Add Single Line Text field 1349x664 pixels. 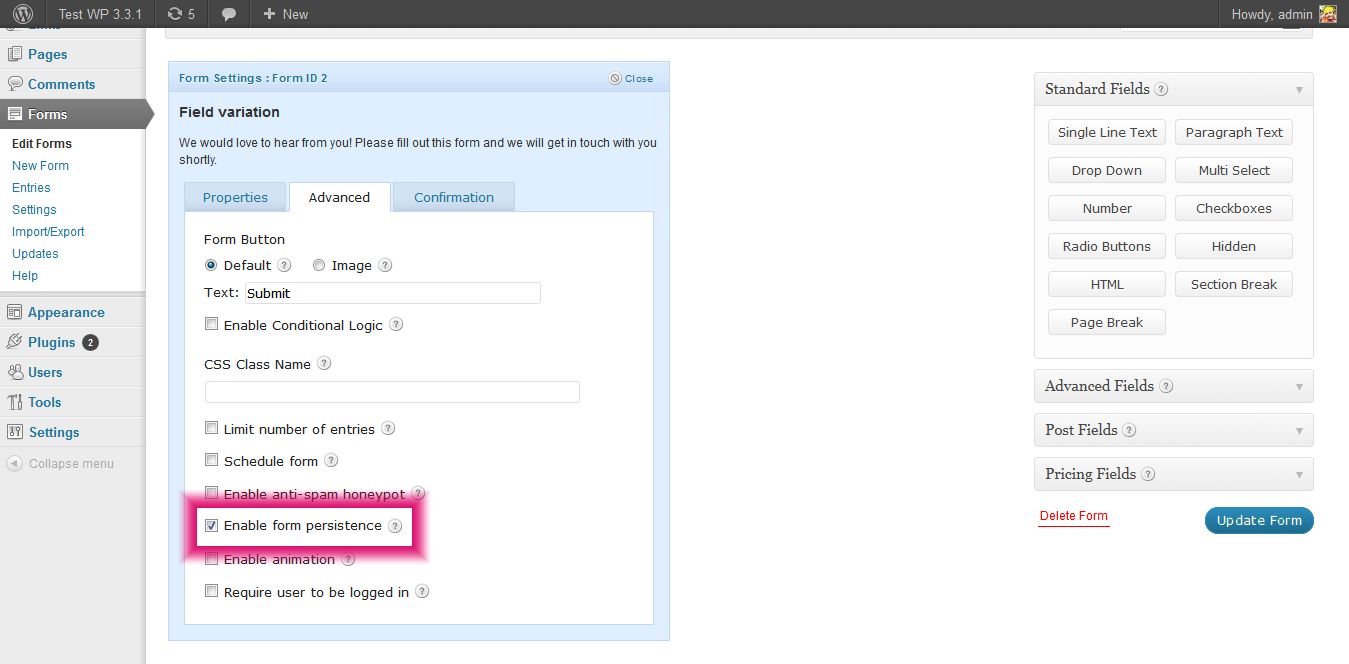click(1107, 132)
